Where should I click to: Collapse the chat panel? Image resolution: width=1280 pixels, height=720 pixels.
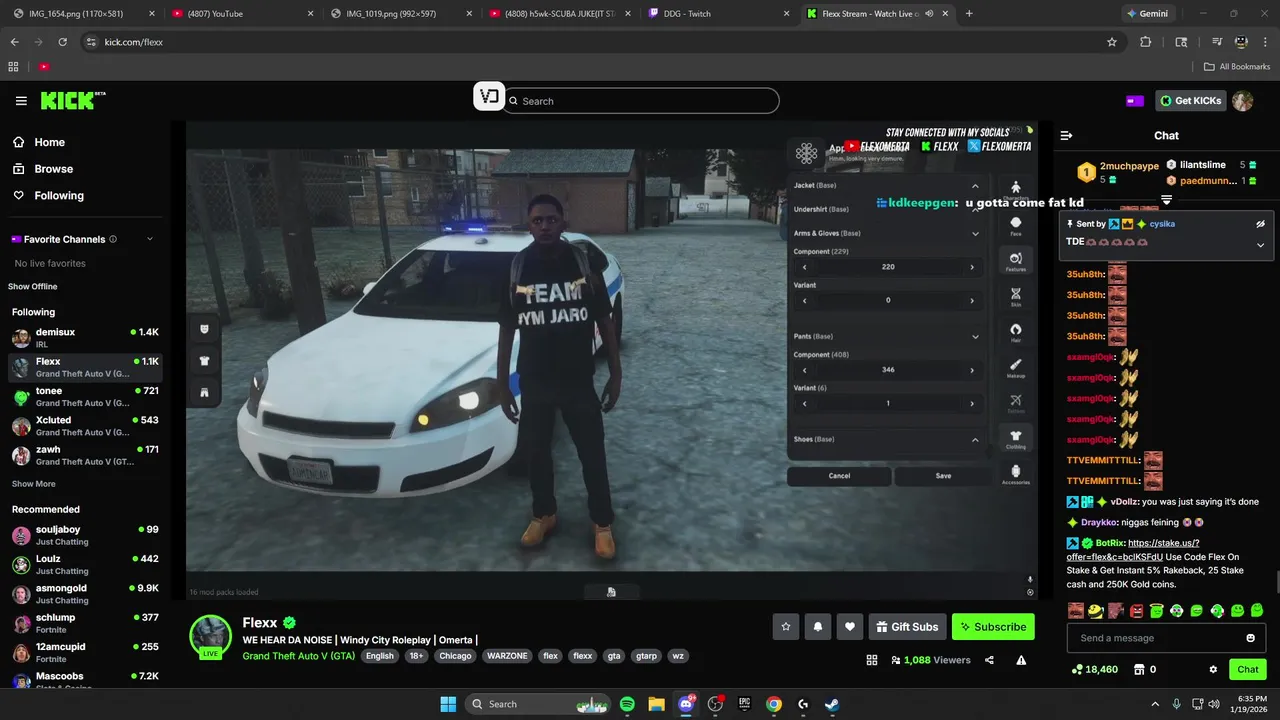[1066, 135]
